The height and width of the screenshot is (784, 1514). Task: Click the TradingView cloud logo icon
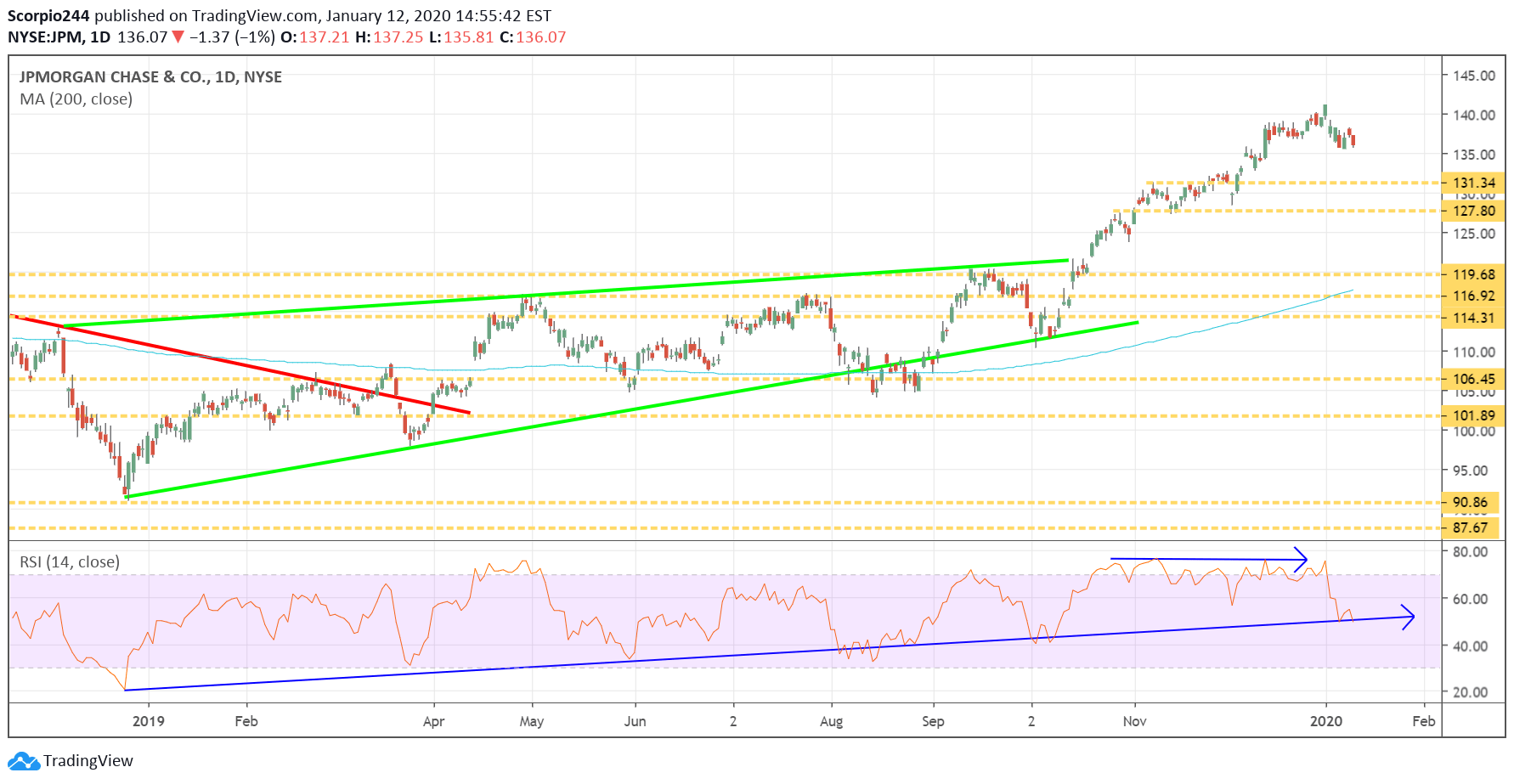coord(24,761)
